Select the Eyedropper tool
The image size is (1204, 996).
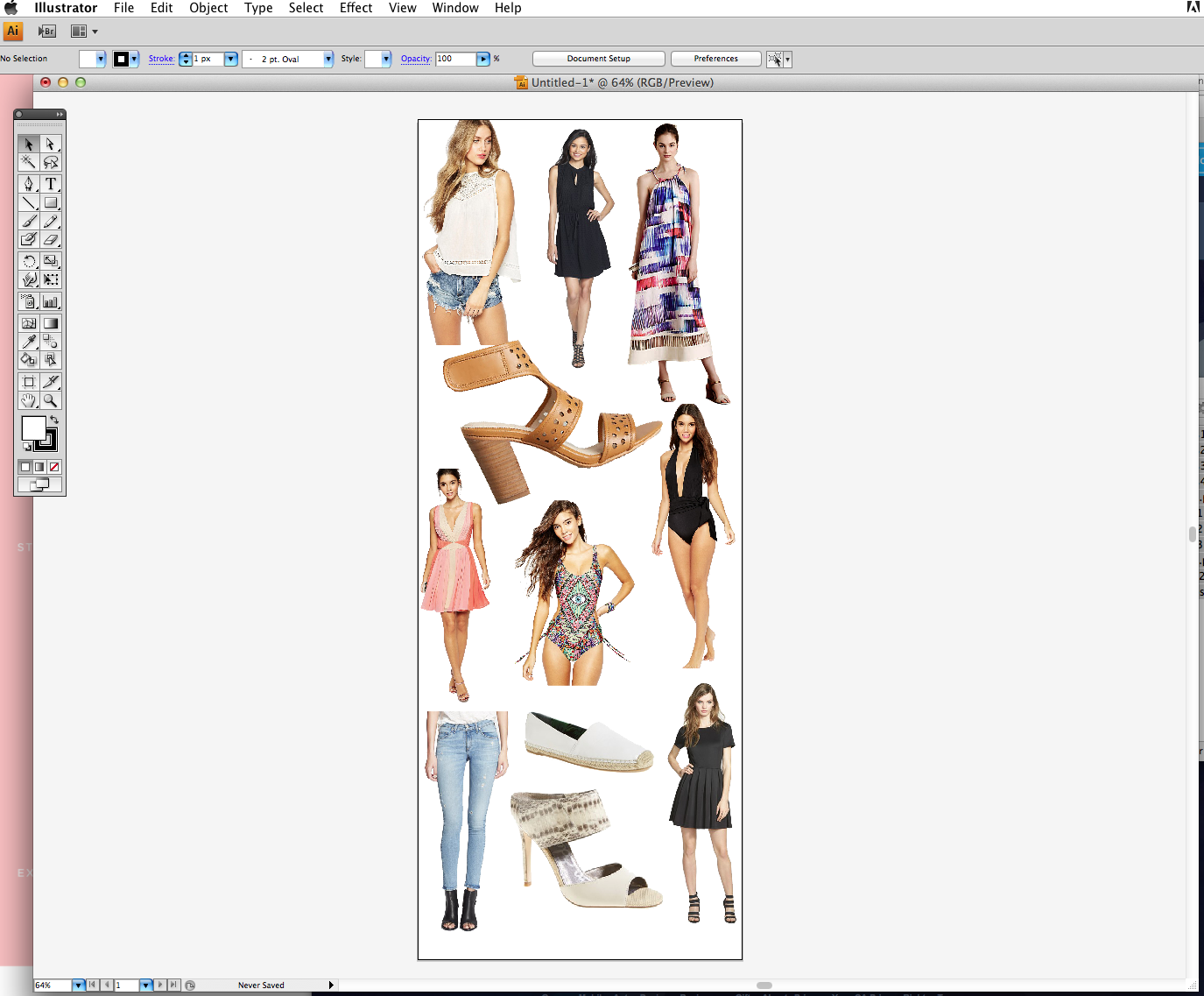[x=29, y=342]
